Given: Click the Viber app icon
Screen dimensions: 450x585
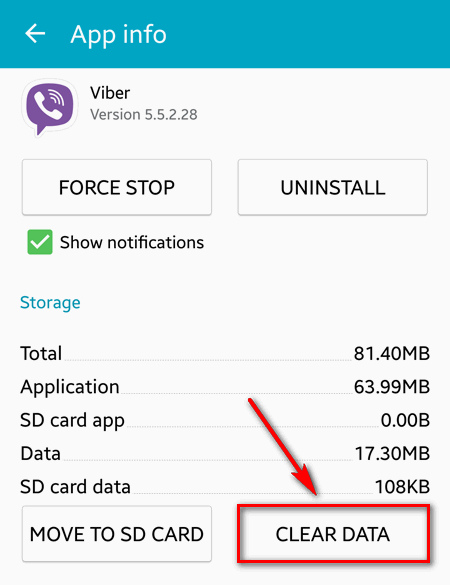Looking at the screenshot, I should (x=50, y=107).
